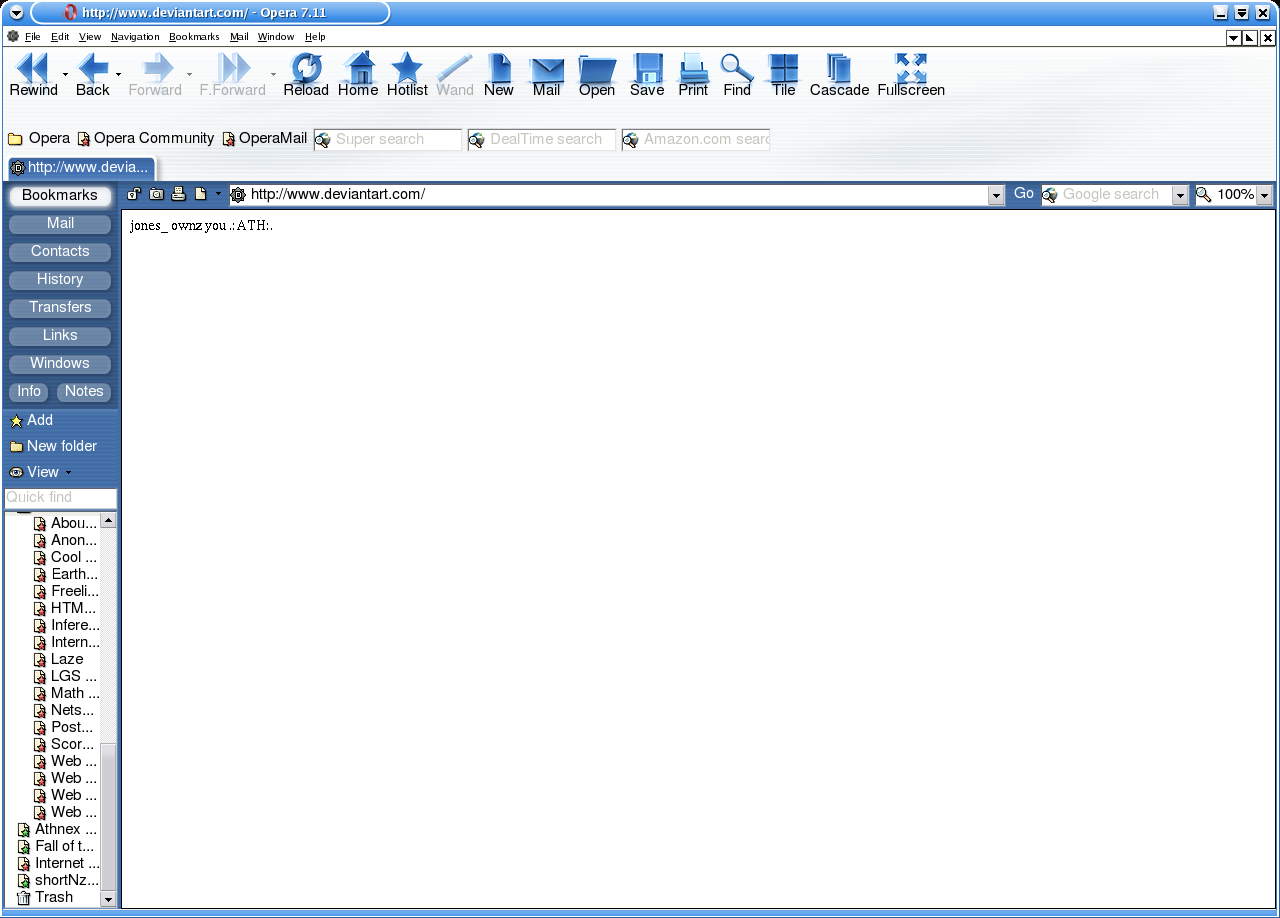The height and width of the screenshot is (918, 1280).
Task: Toggle image loading with camera icon
Action: pos(157,194)
